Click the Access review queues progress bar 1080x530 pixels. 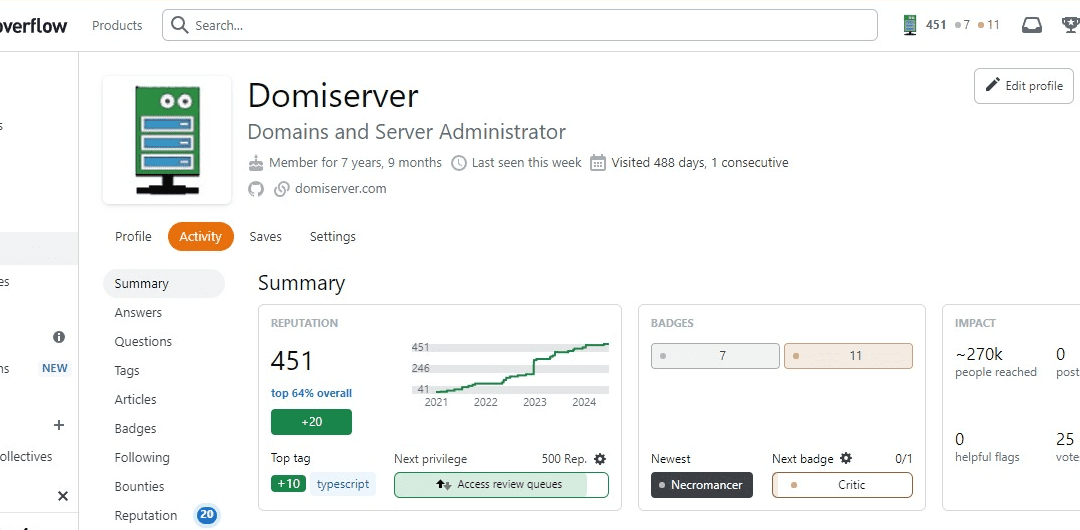click(501, 485)
